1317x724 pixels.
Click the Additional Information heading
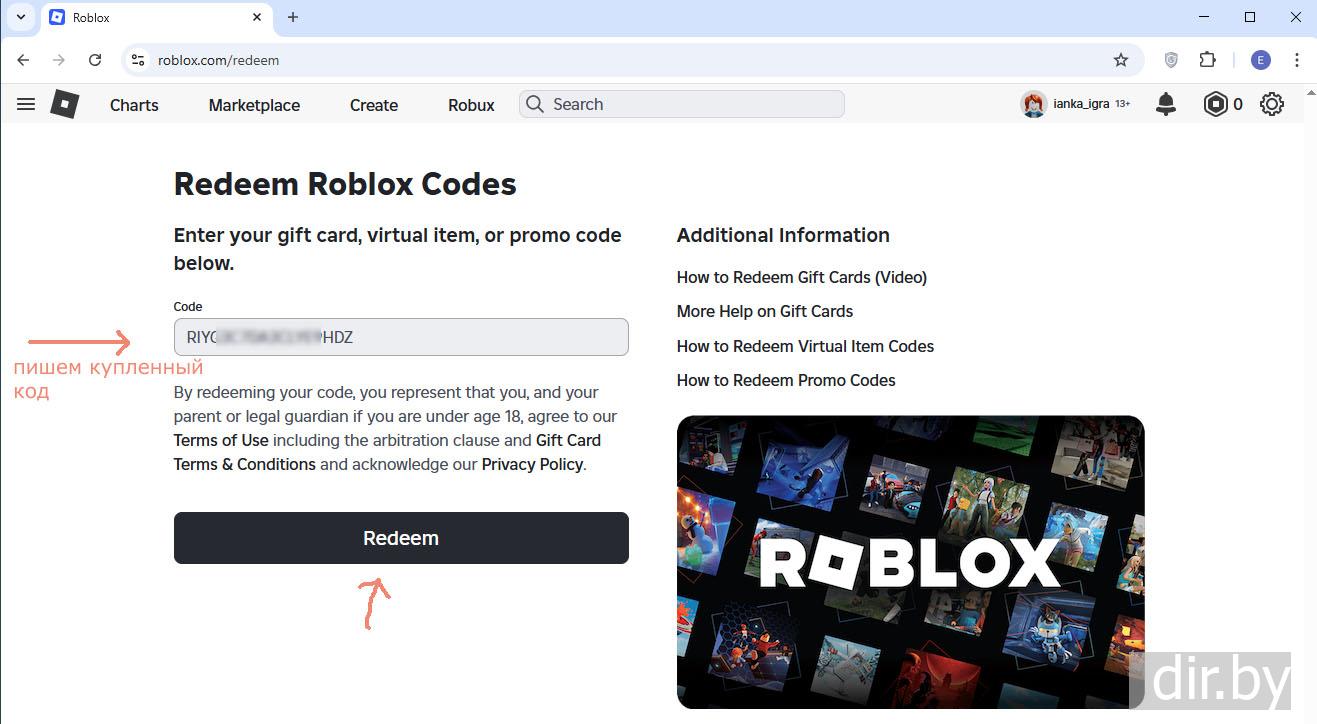click(x=783, y=235)
